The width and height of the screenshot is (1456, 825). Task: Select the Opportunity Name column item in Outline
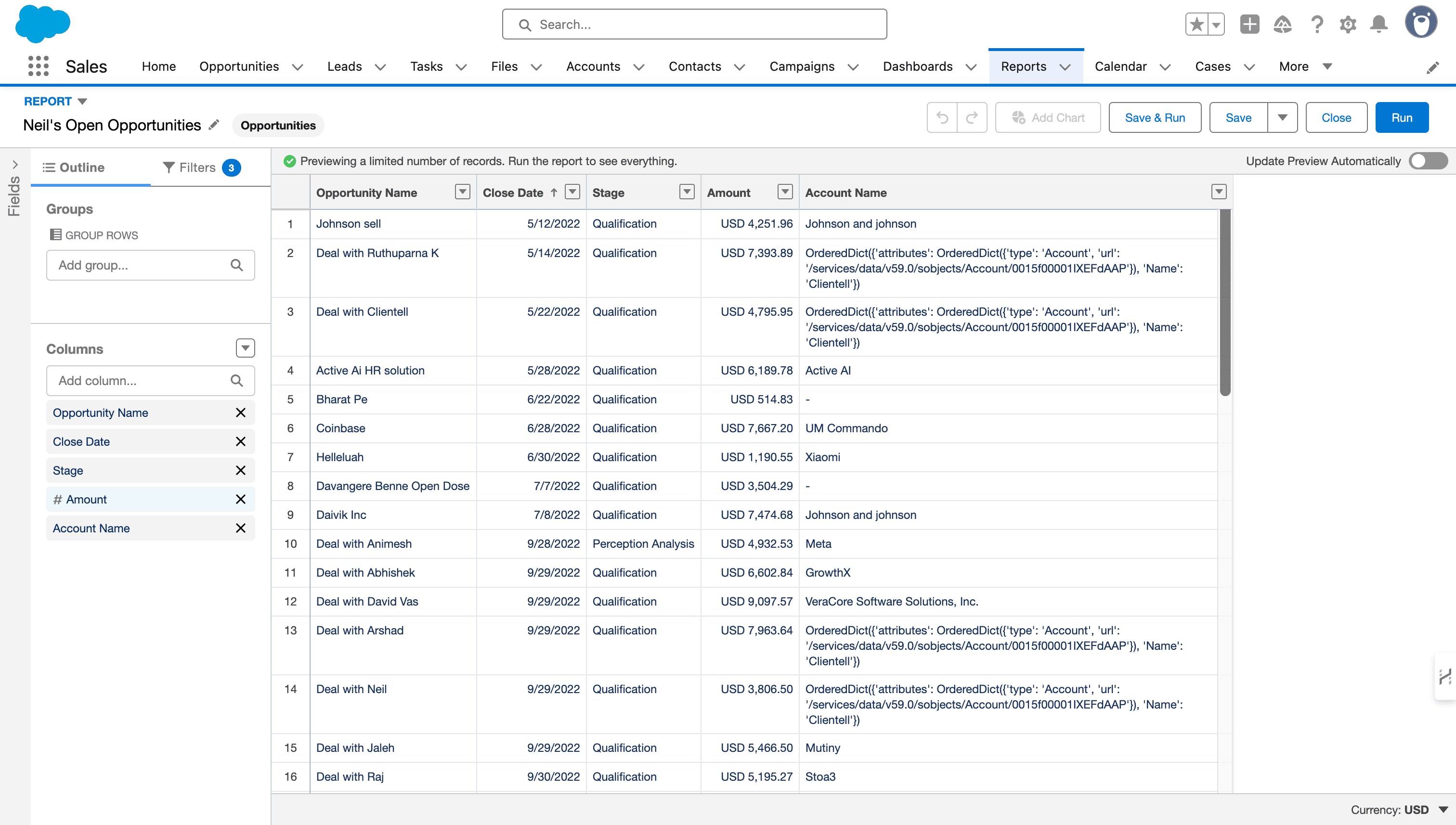click(150, 412)
